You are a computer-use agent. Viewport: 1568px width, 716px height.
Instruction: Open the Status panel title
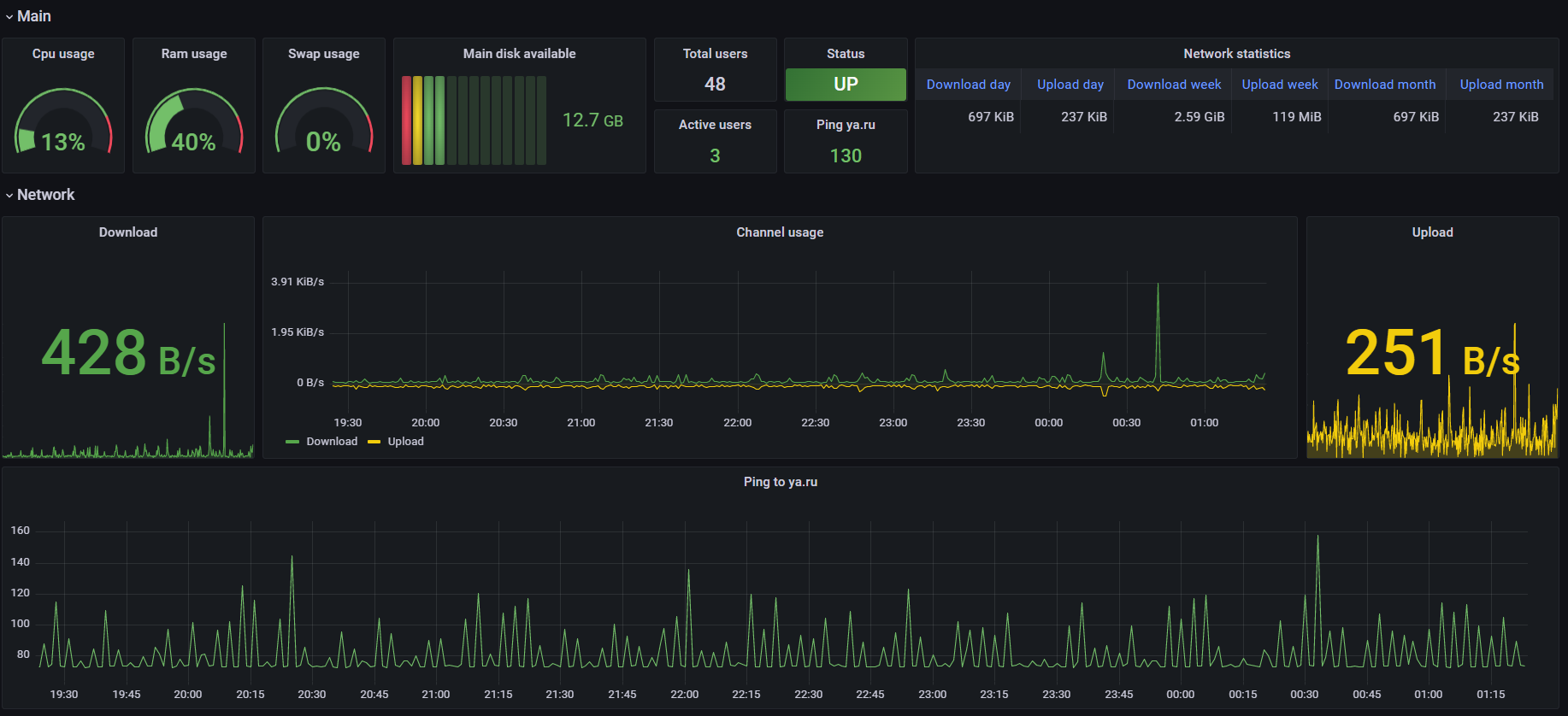(846, 54)
